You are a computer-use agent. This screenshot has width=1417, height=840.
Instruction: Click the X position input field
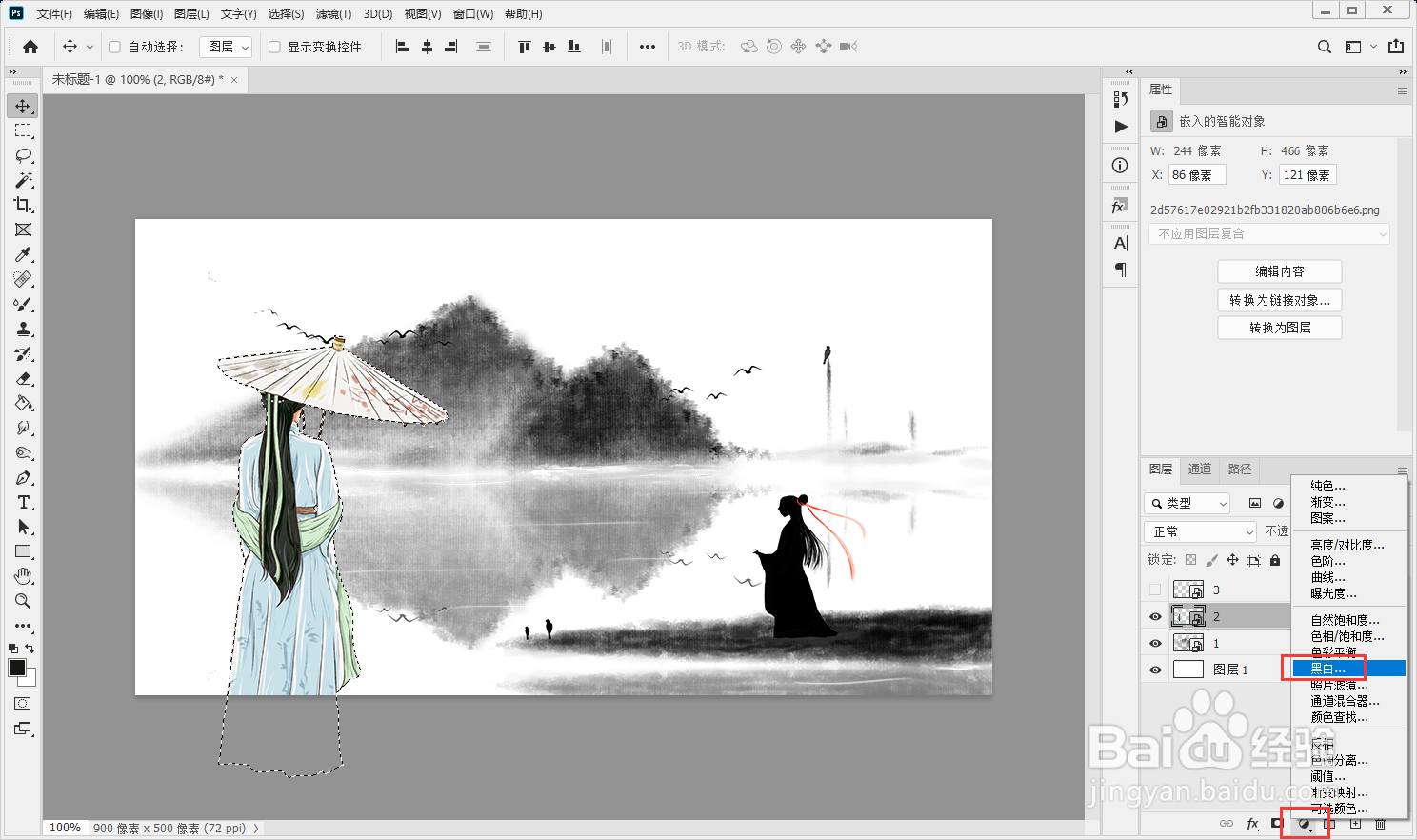click(x=1197, y=175)
